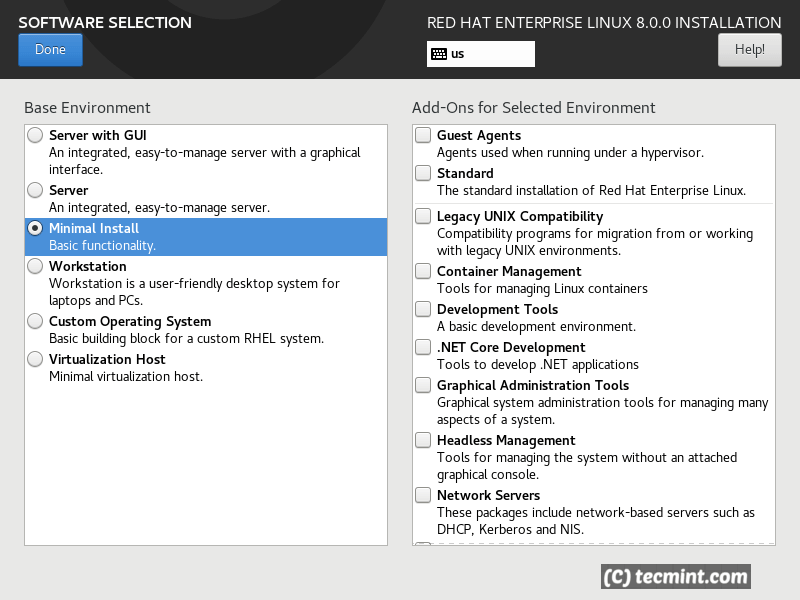The width and height of the screenshot is (800, 600).
Task: Select .NET Core Development
Action: click(x=422, y=347)
